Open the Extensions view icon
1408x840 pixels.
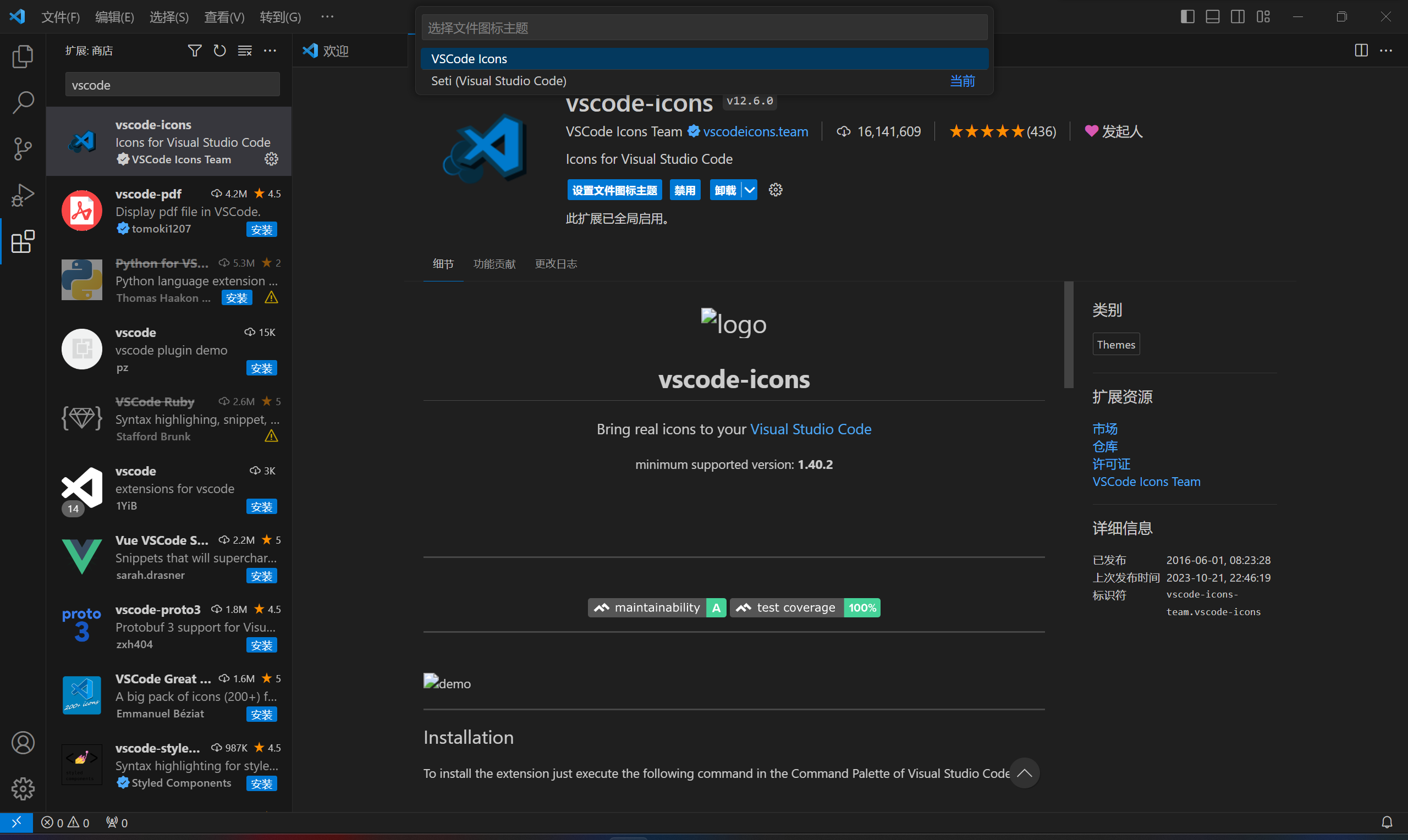(23, 242)
